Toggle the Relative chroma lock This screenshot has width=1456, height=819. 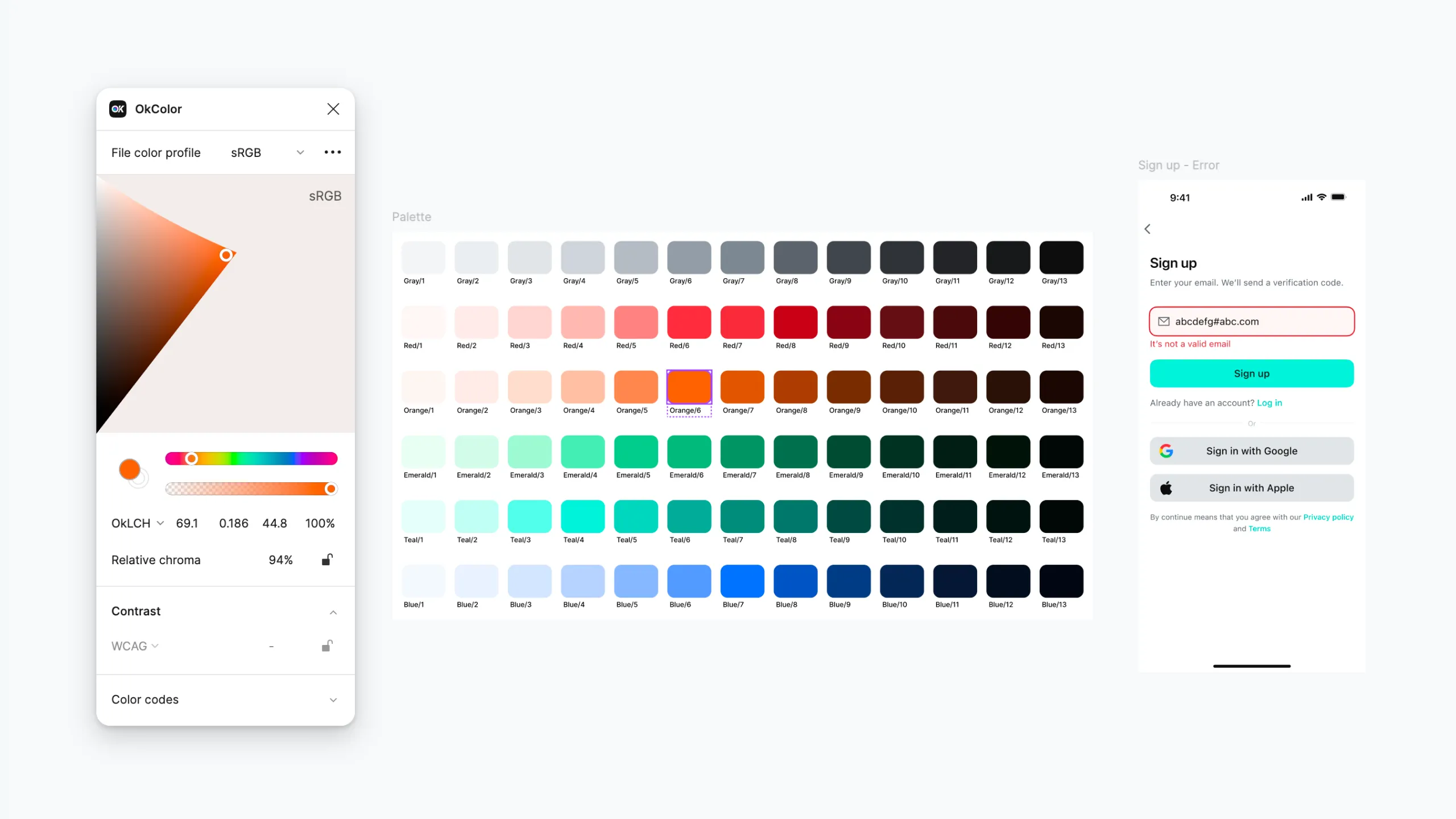[327, 560]
